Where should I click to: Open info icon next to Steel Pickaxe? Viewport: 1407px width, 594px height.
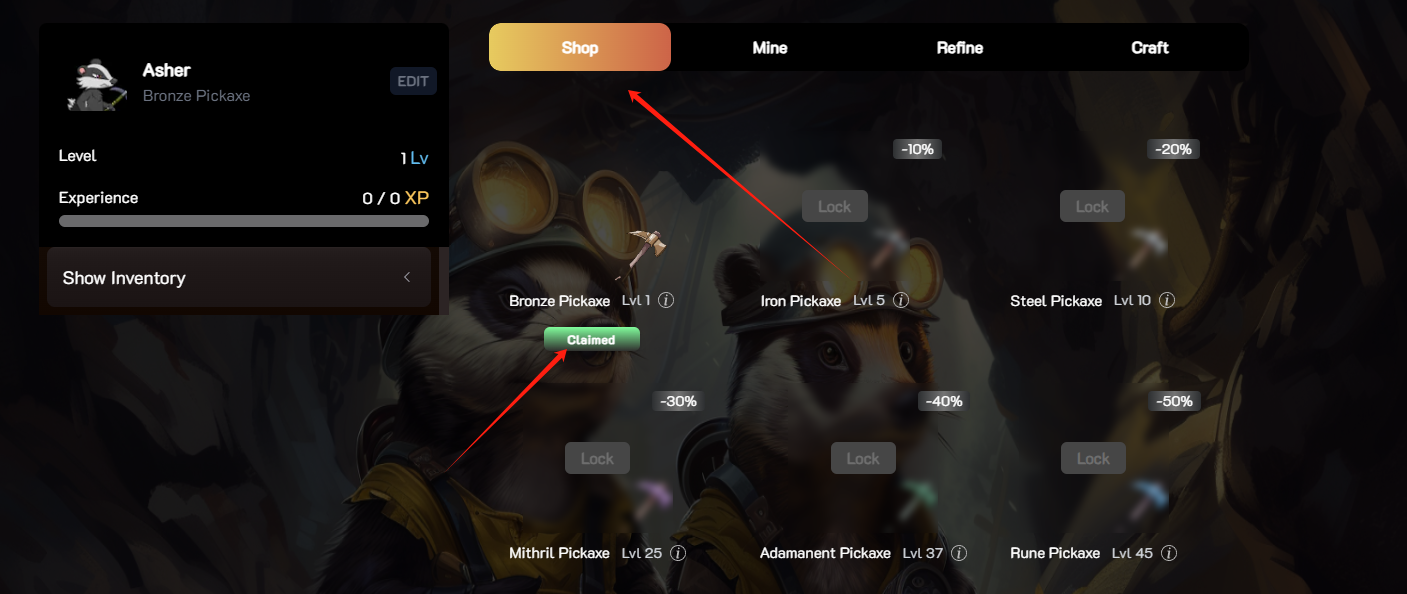[1166, 300]
